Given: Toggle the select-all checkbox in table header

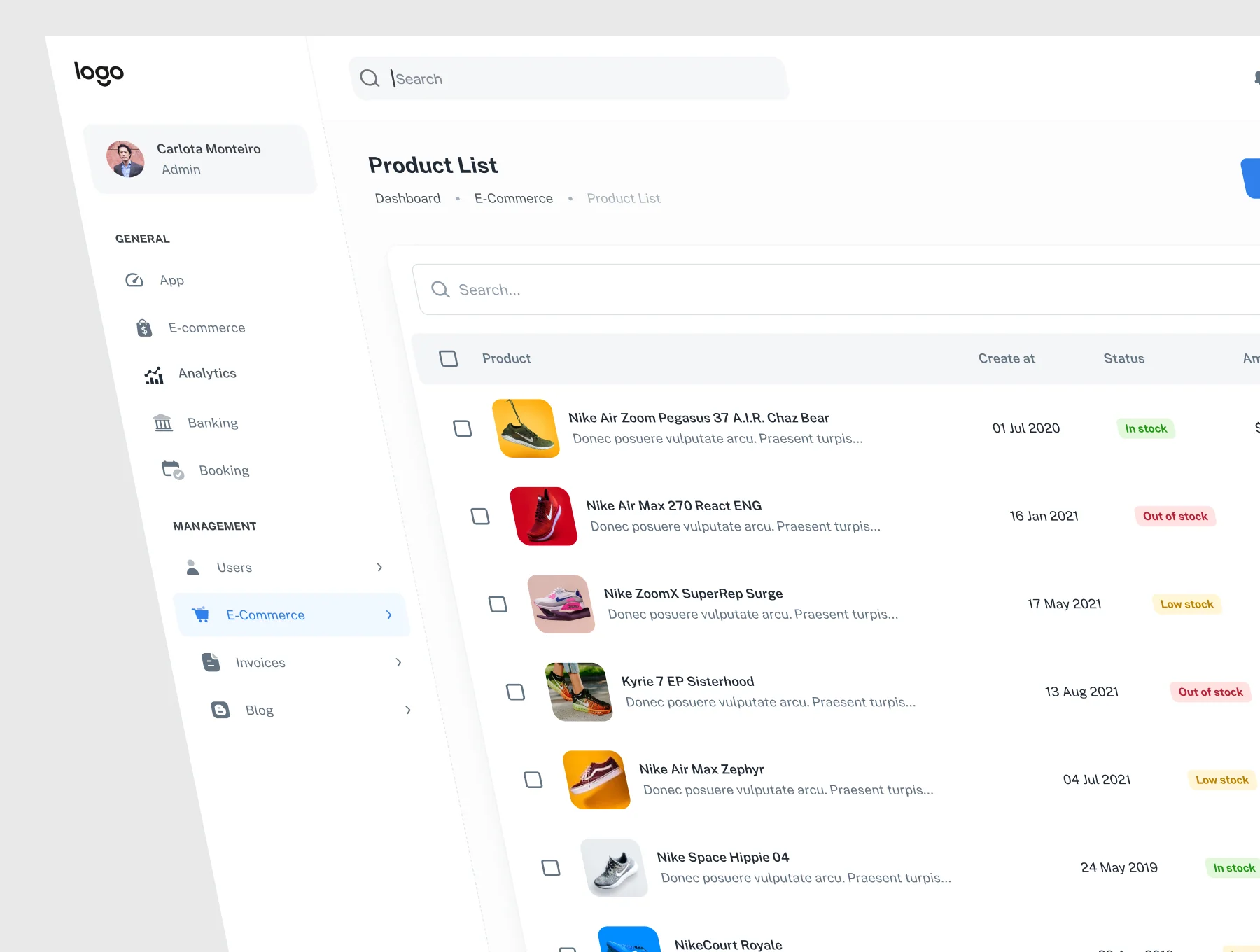Looking at the screenshot, I should [449, 358].
